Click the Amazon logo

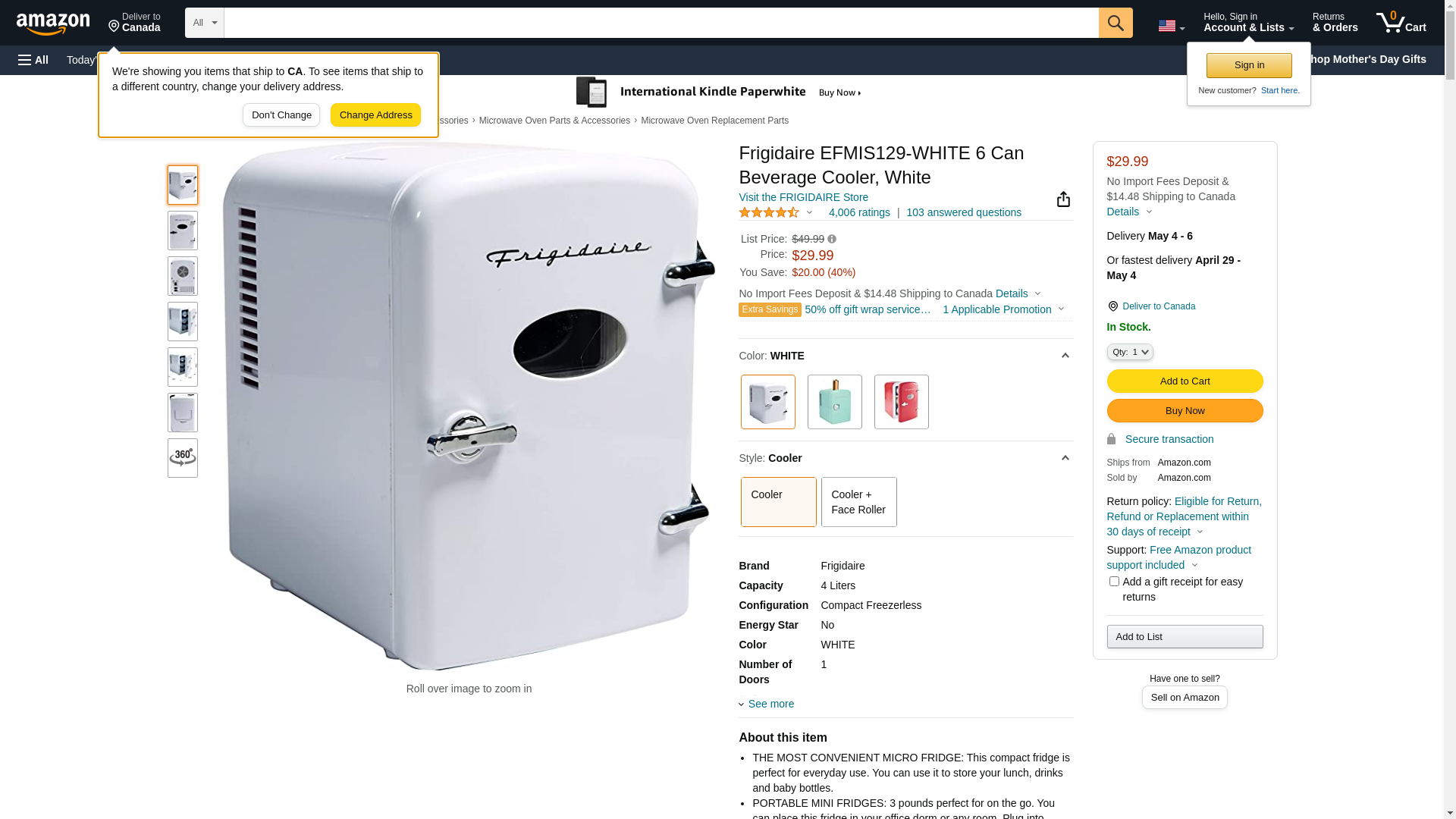pyautogui.click(x=53, y=24)
